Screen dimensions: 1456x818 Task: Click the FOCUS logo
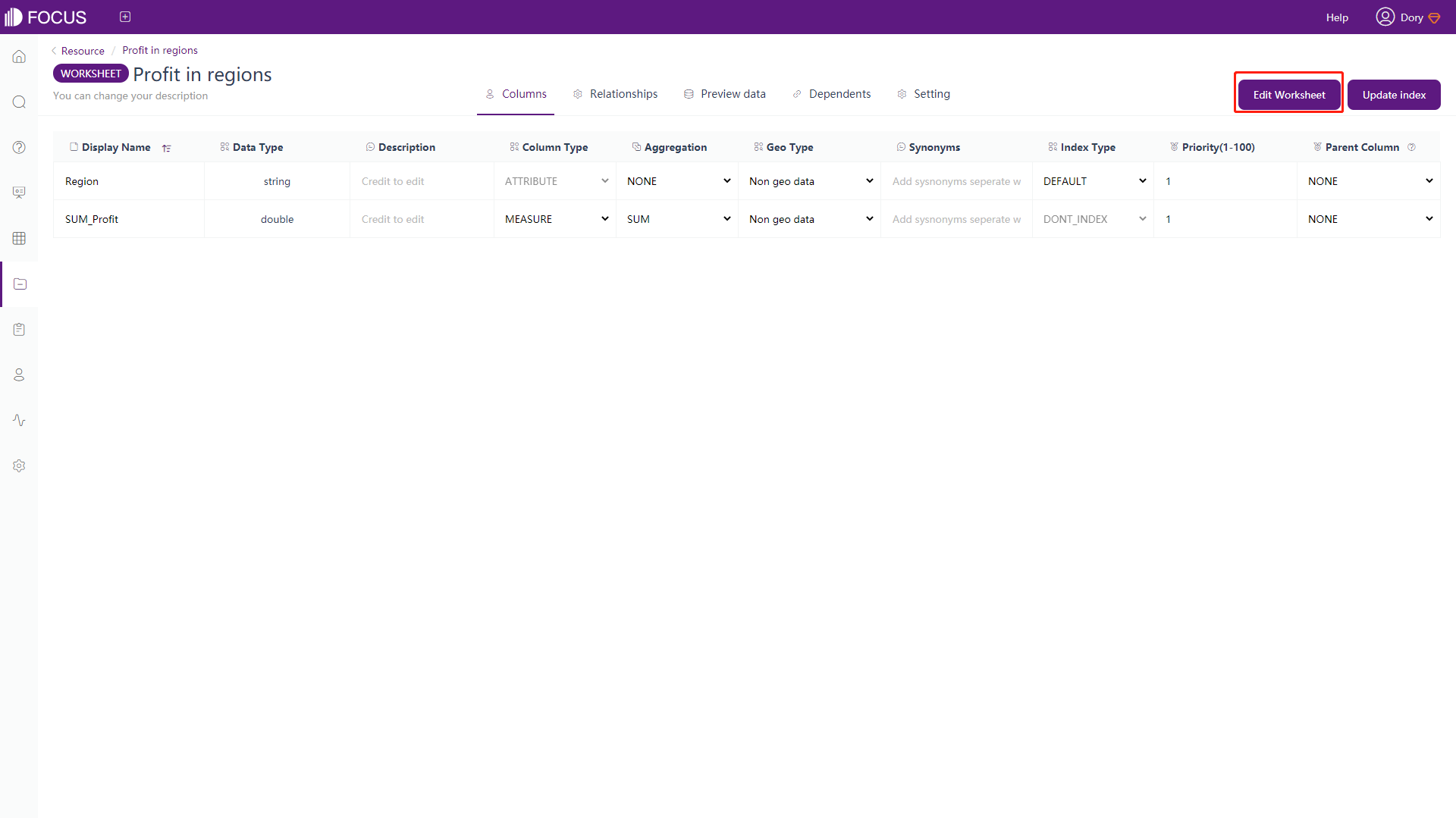coord(45,17)
